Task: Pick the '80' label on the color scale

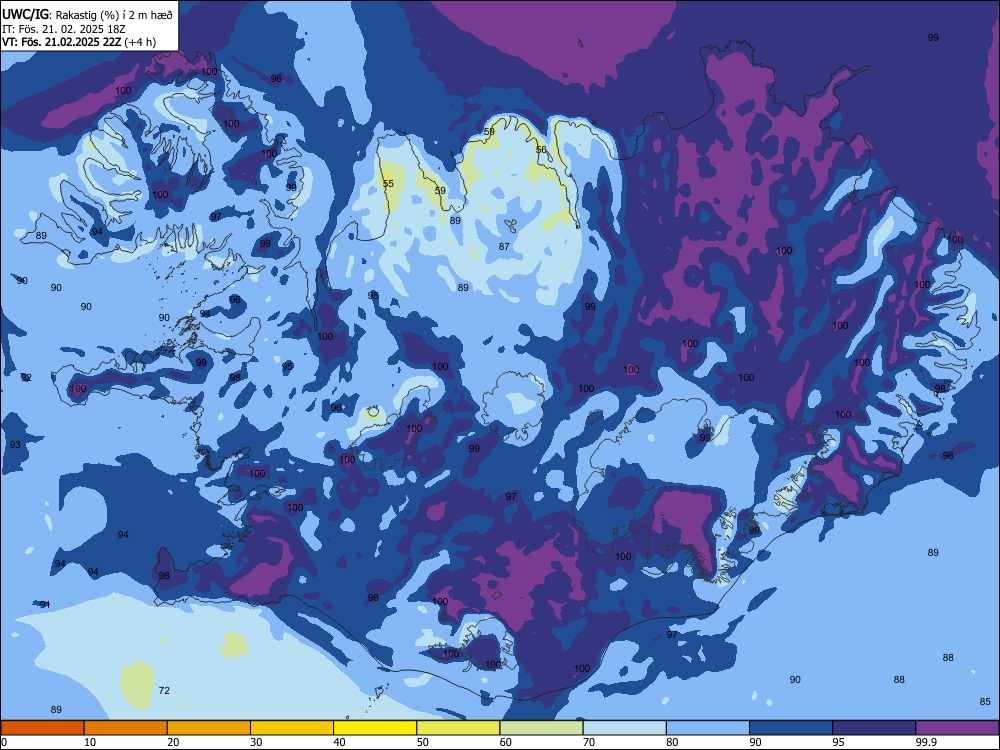Action: pos(672,742)
